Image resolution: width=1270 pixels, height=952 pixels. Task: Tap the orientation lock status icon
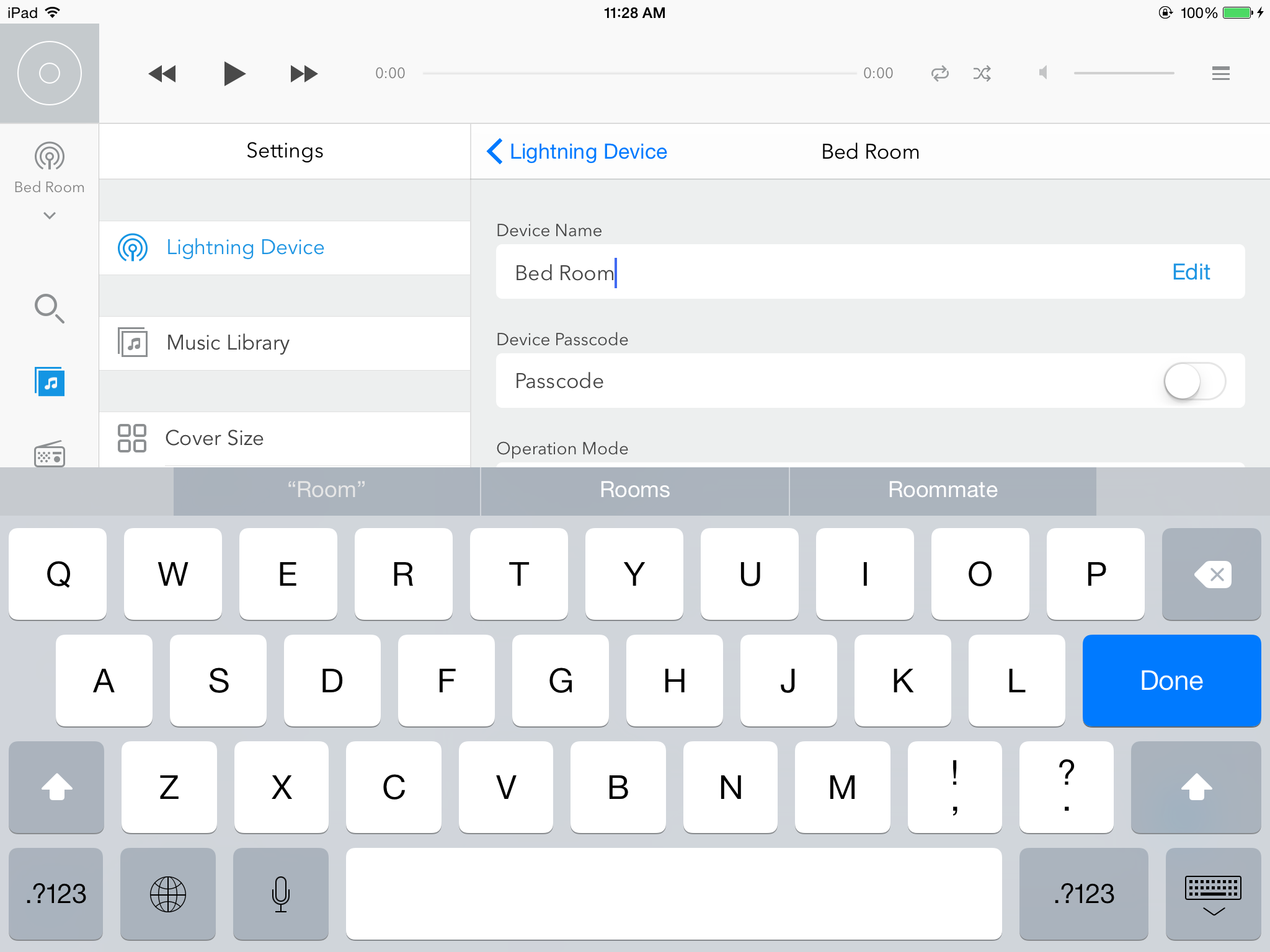coord(1166,12)
